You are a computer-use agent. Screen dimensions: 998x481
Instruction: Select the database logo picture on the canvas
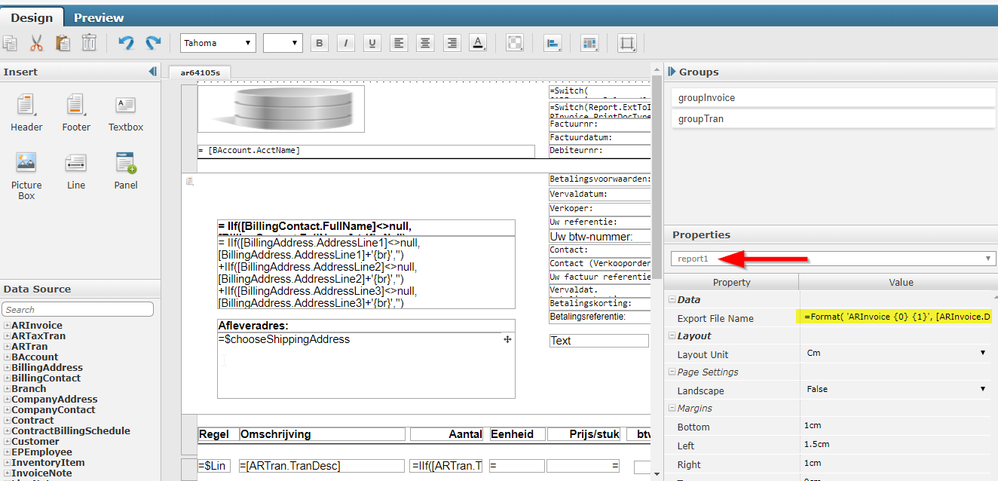[x=281, y=109]
